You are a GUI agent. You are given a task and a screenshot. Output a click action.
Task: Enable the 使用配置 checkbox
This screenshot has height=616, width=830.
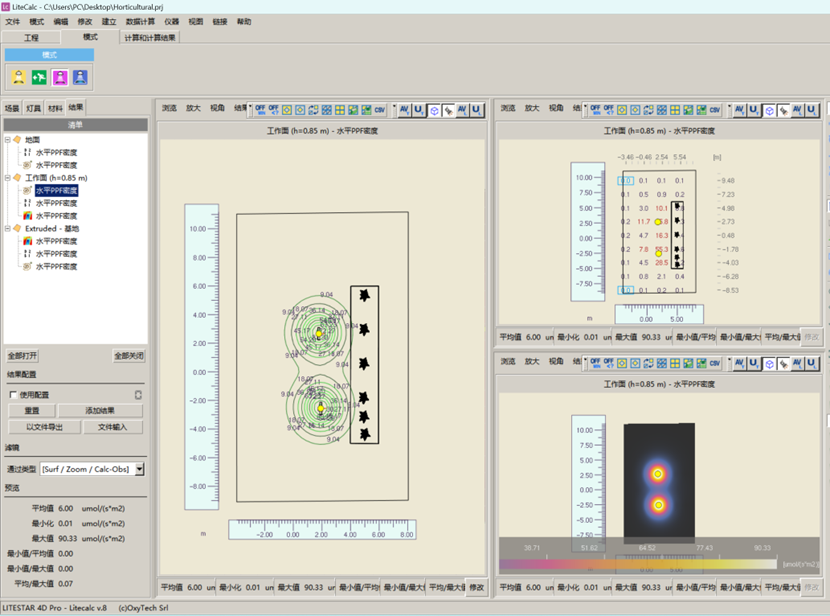click(13, 395)
